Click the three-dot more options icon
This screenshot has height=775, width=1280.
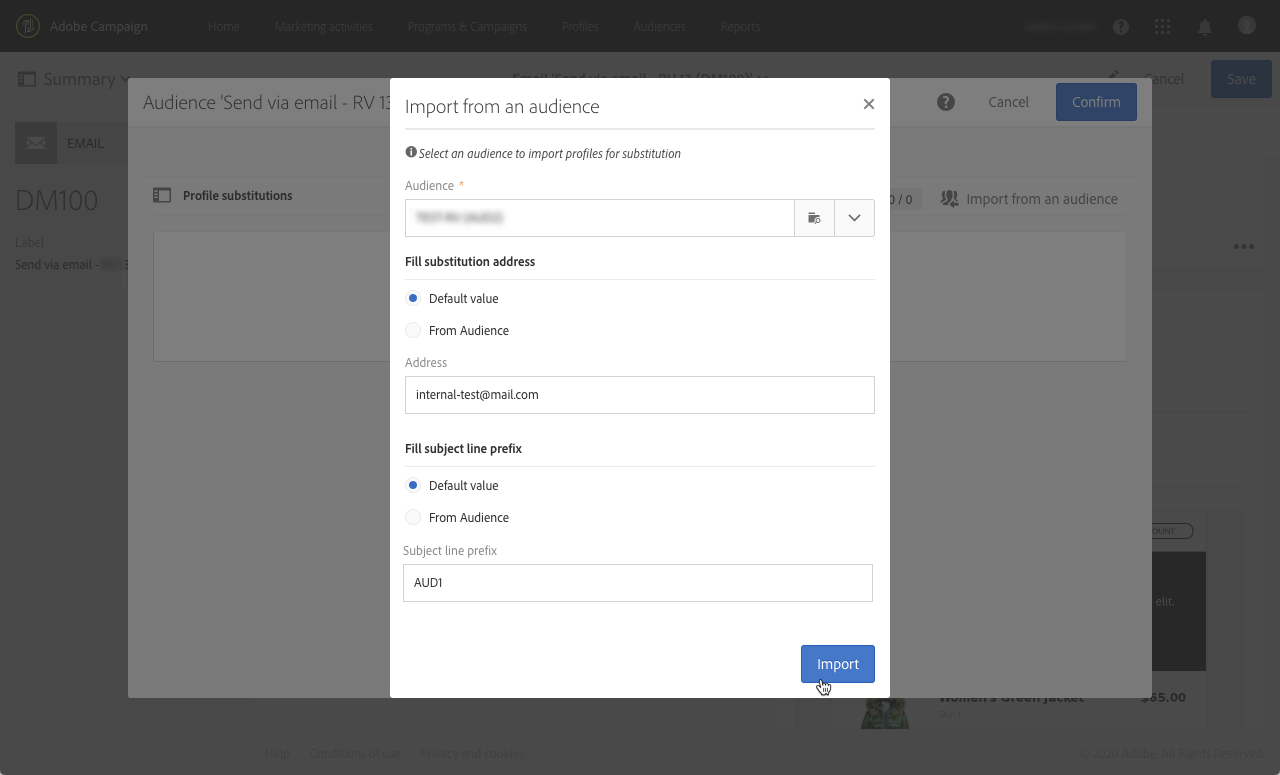tap(1243, 247)
